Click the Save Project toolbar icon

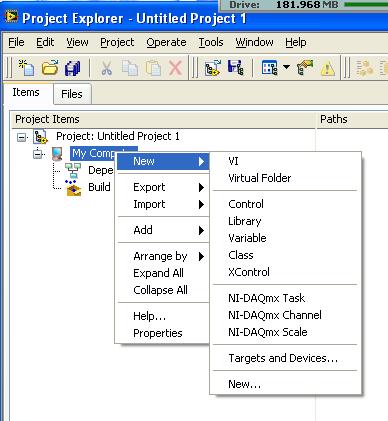click(x=236, y=68)
